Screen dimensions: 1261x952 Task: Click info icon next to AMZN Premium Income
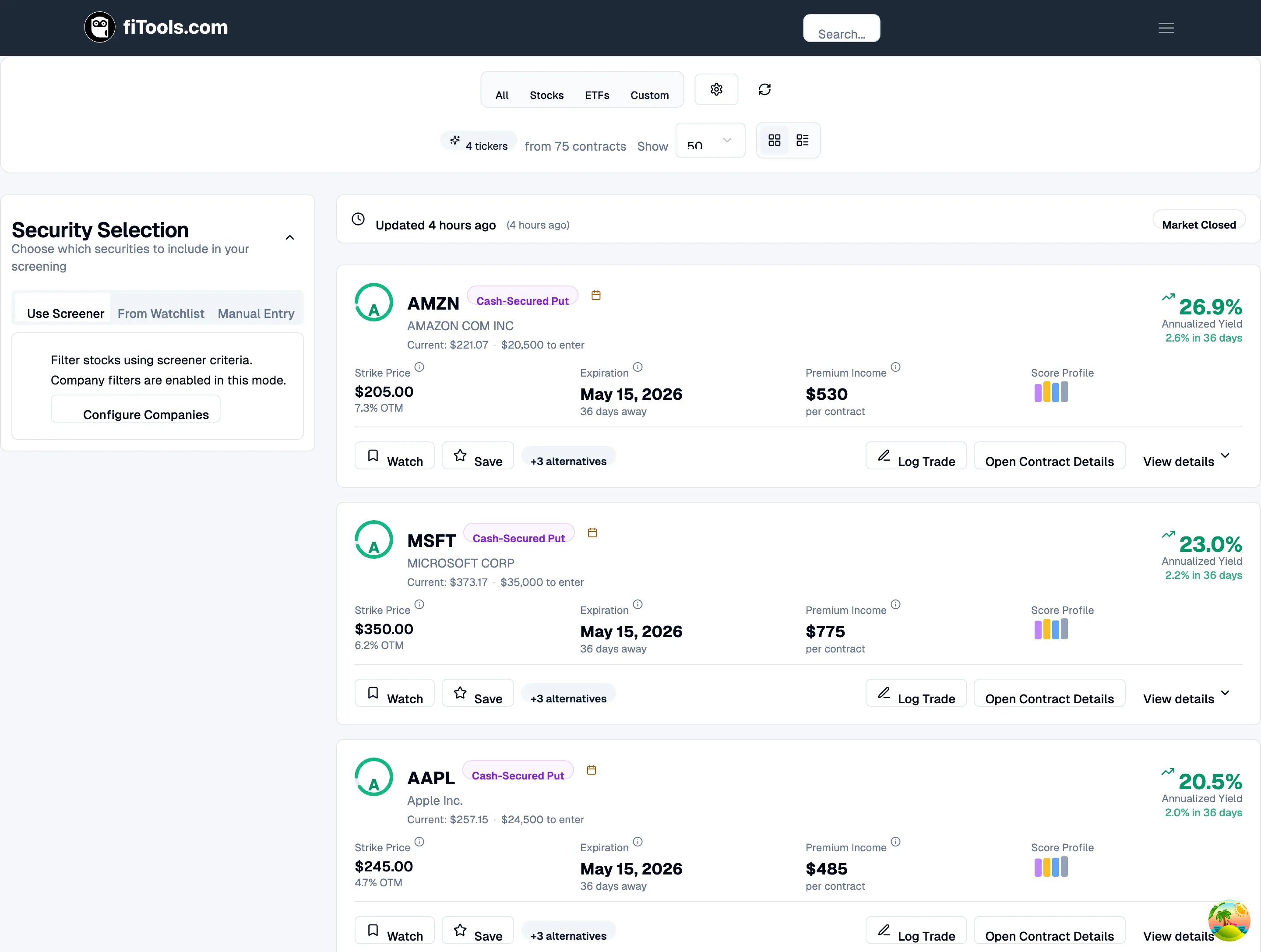click(x=895, y=367)
